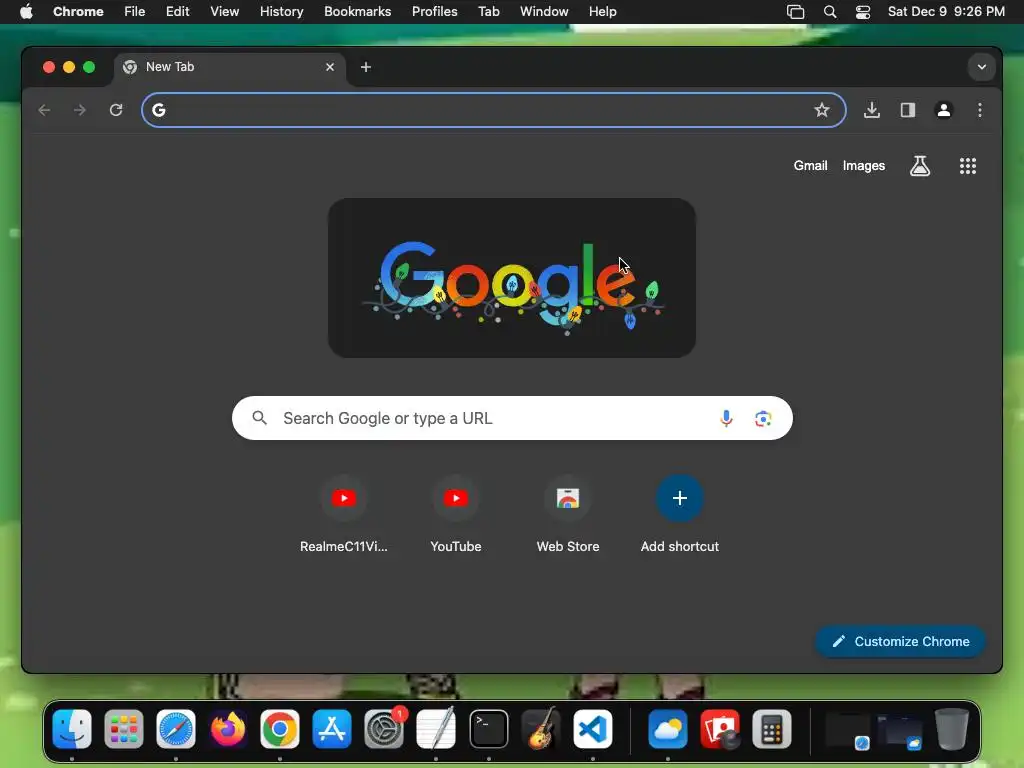
Task: Open the RealmeC11Vi... shortcut
Action: pyautogui.click(x=344, y=515)
